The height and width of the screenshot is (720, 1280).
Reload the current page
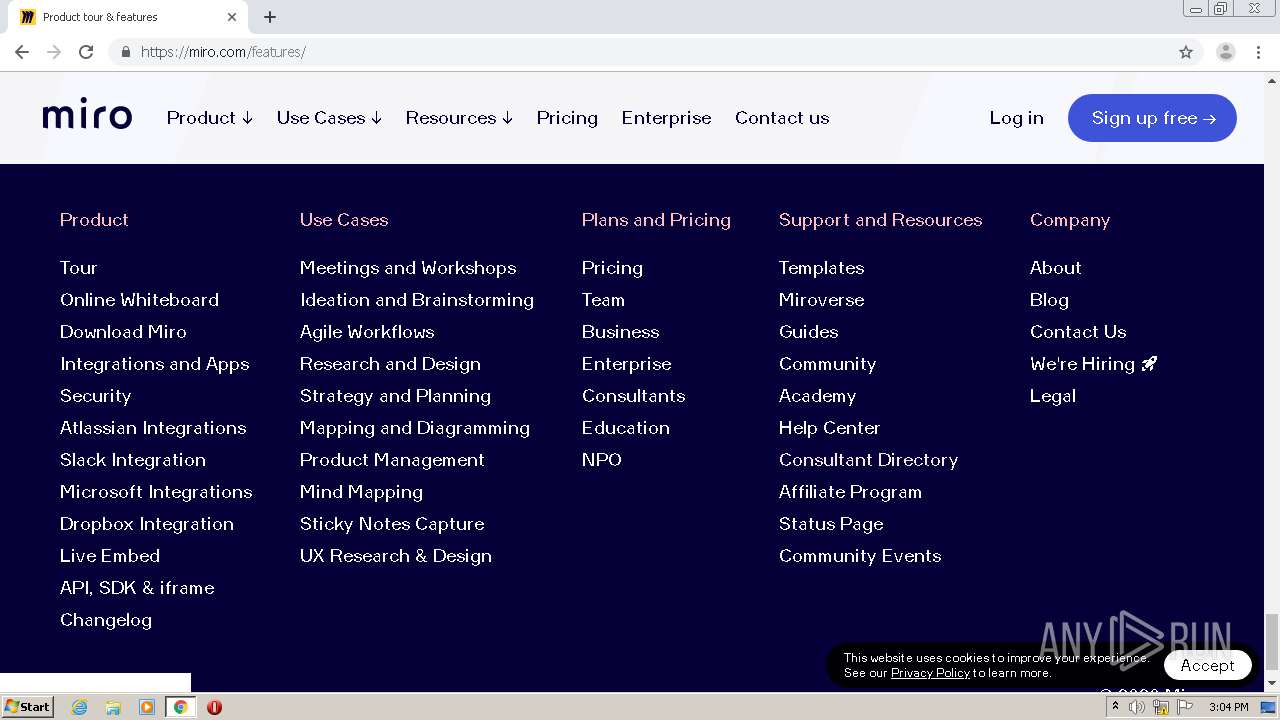click(x=86, y=52)
